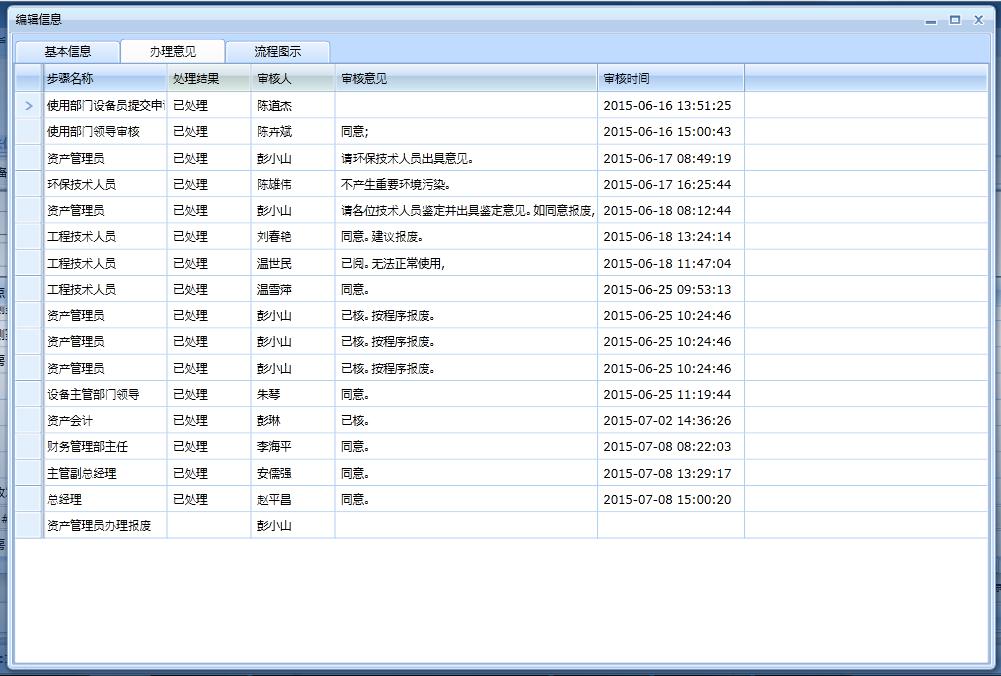The image size is (1001, 676).
Task: Click the 审核人 column header
Action: coord(292,78)
